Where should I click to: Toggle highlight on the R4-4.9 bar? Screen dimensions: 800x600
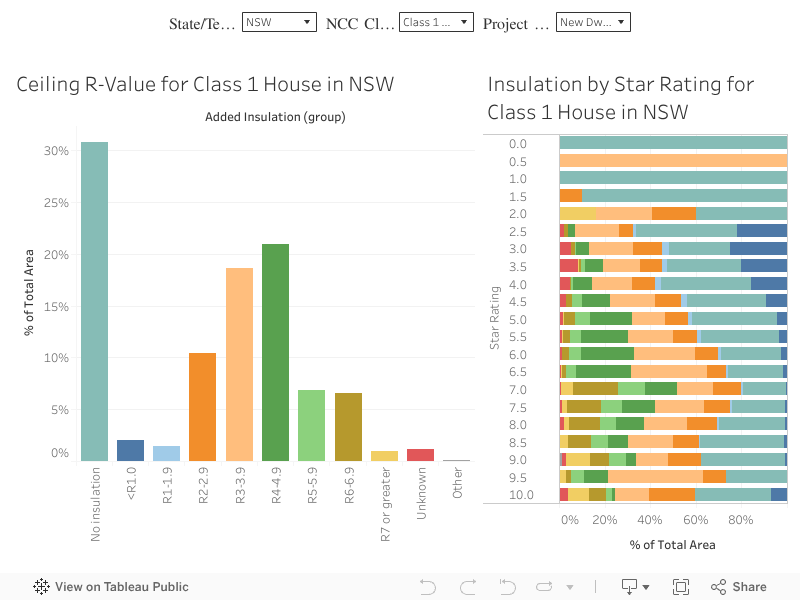pyautogui.click(x=276, y=350)
